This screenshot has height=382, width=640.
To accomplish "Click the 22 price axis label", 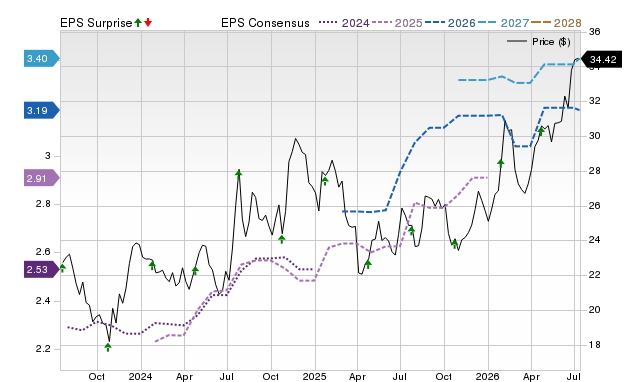I will click(x=595, y=275).
